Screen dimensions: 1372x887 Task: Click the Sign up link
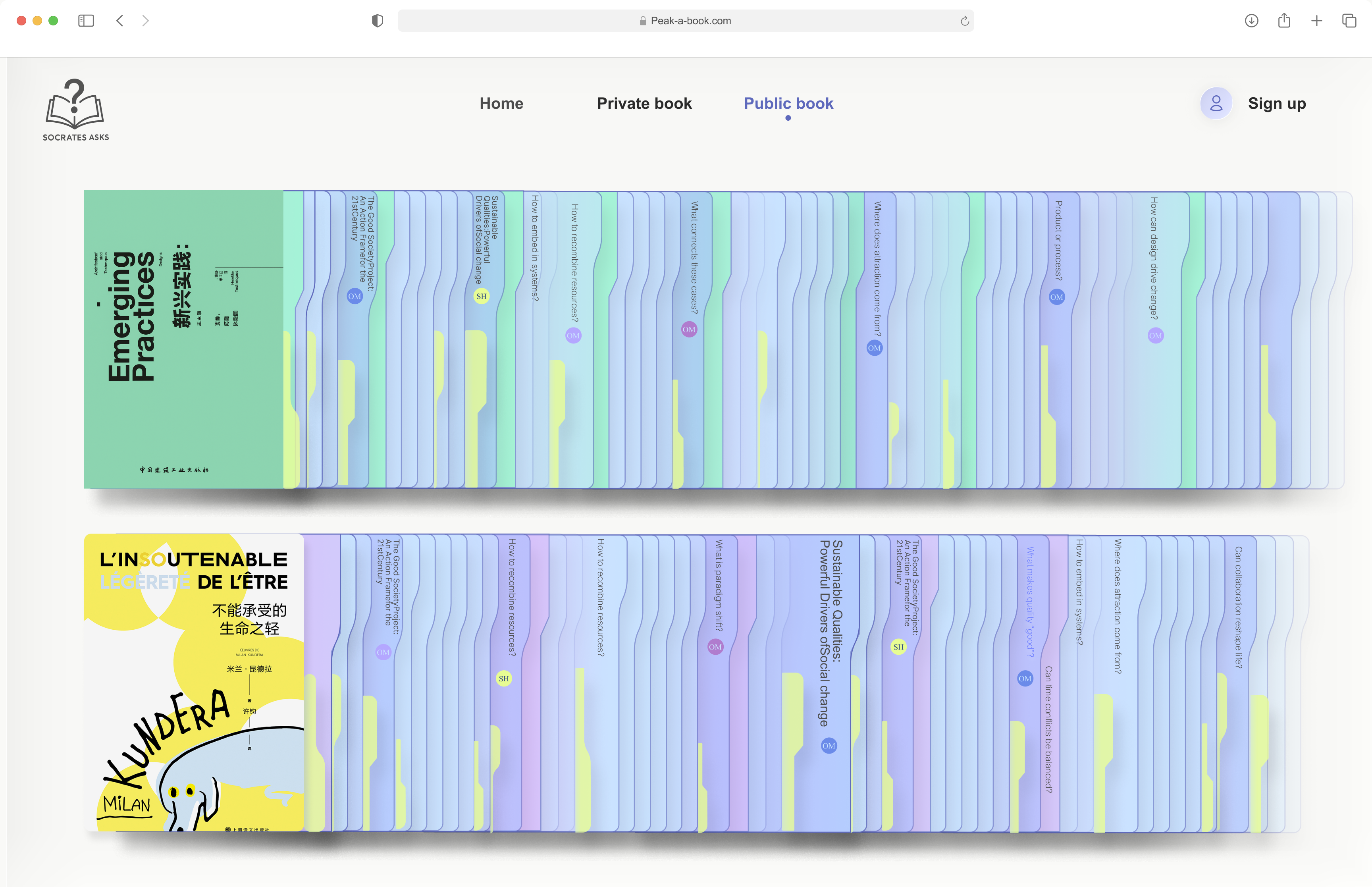pos(1277,104)
